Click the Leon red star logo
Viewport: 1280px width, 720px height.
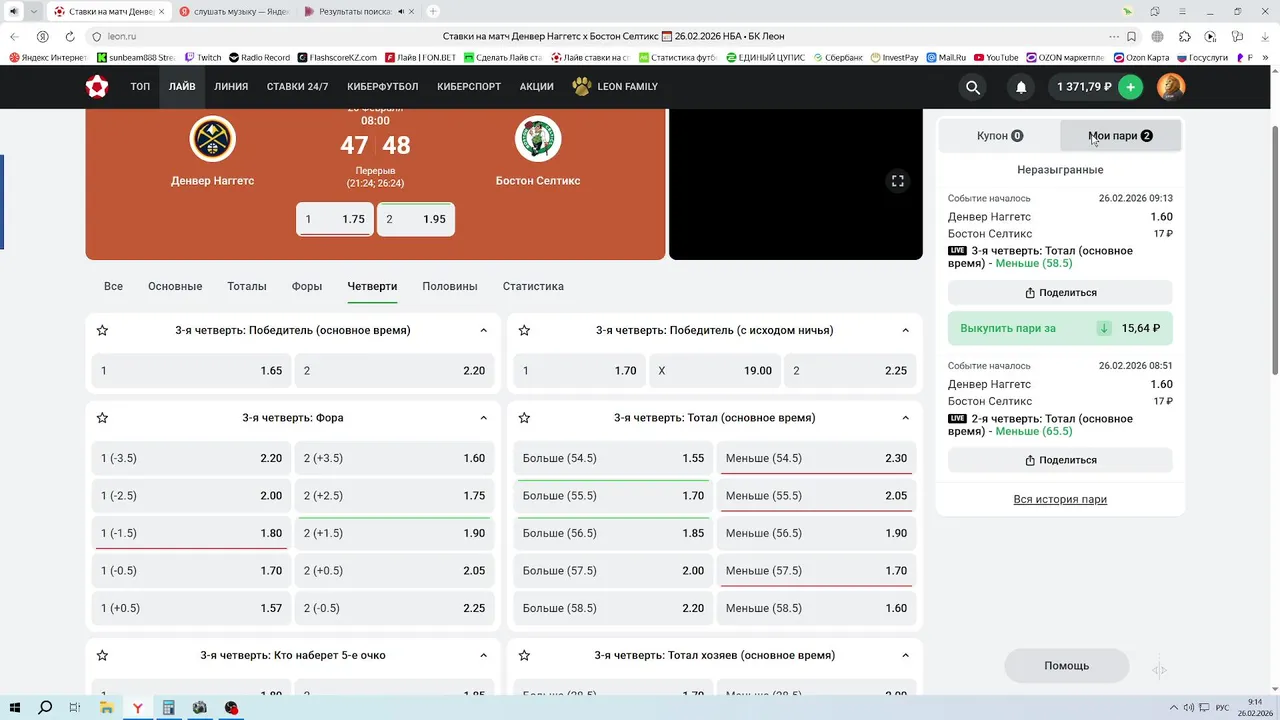pos(96,87)
